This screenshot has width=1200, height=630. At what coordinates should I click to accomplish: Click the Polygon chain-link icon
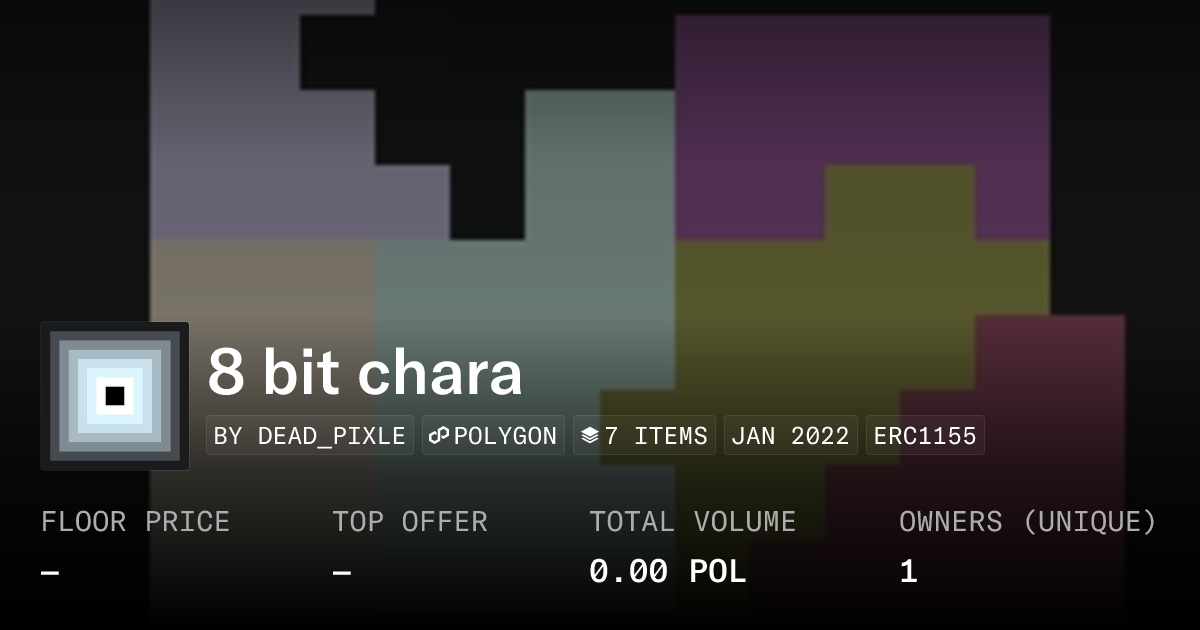tap(438, 436)
